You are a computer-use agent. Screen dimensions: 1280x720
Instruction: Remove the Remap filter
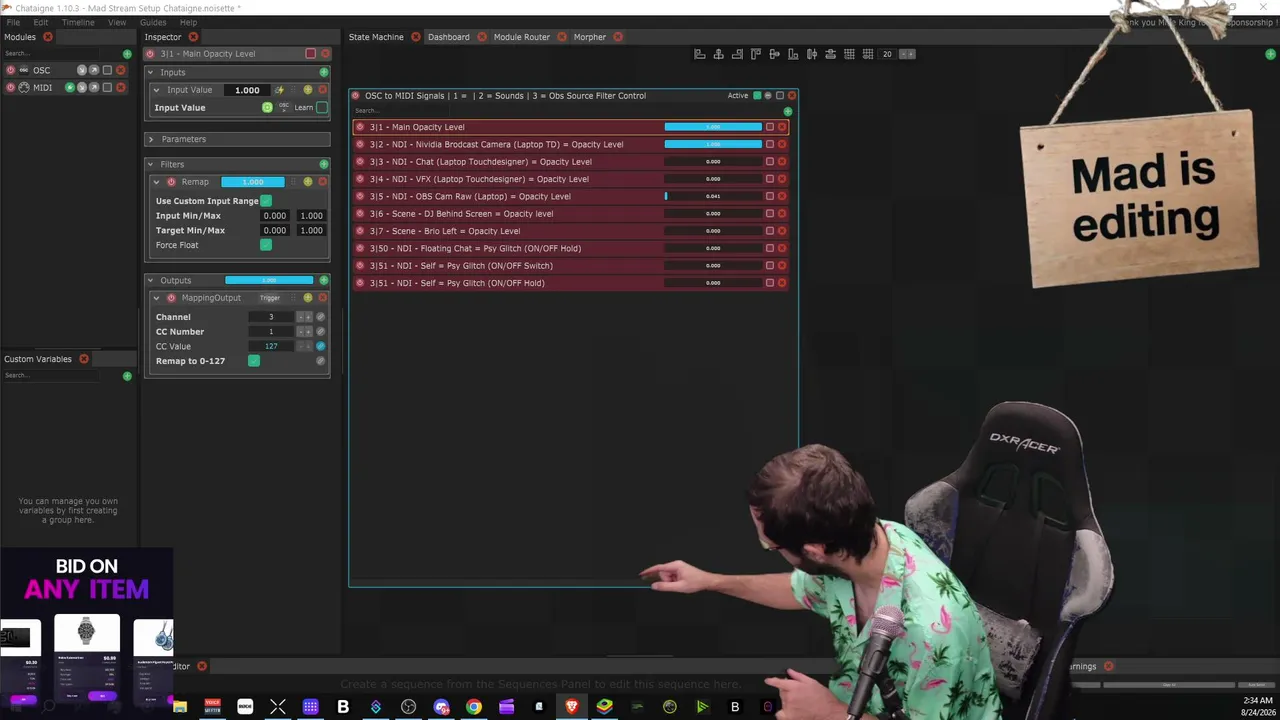pyautogui.click(x=322, y=182)
